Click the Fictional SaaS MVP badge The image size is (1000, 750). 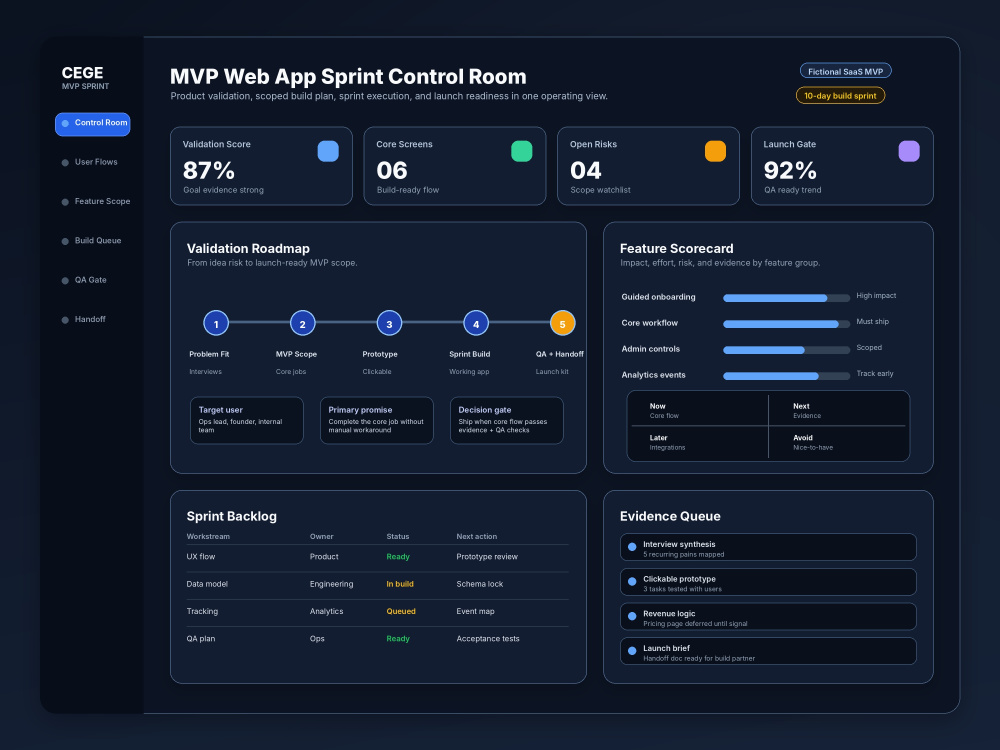click(x=845, y=71)
